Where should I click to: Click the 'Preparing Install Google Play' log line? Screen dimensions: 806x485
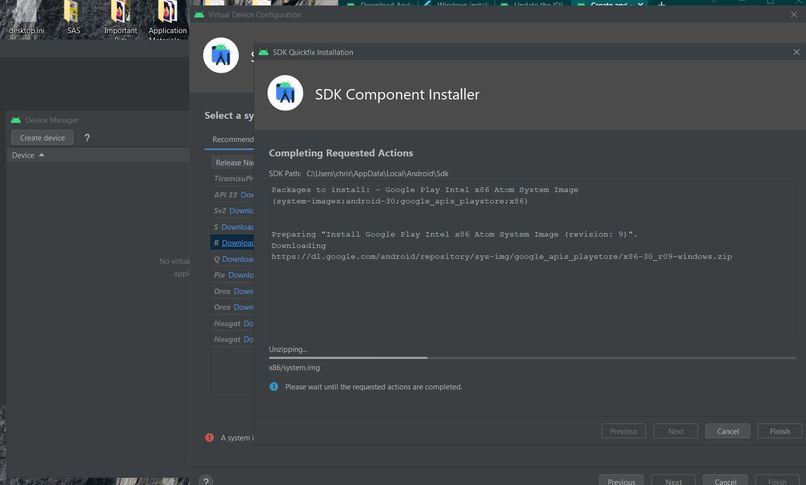coord(454,234)
